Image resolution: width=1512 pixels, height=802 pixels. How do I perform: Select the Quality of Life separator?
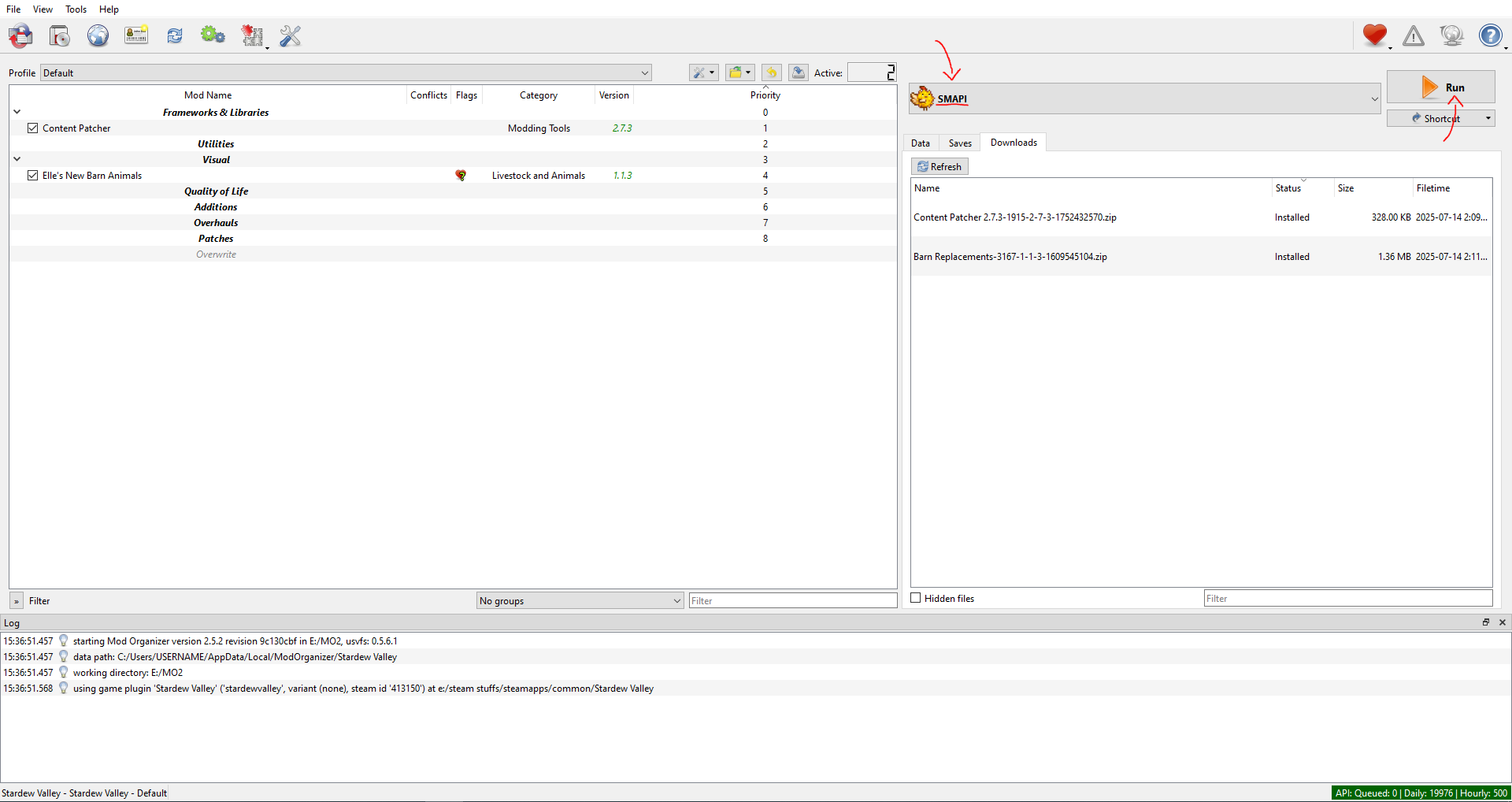pyautogui.click(x=453, y=191)
